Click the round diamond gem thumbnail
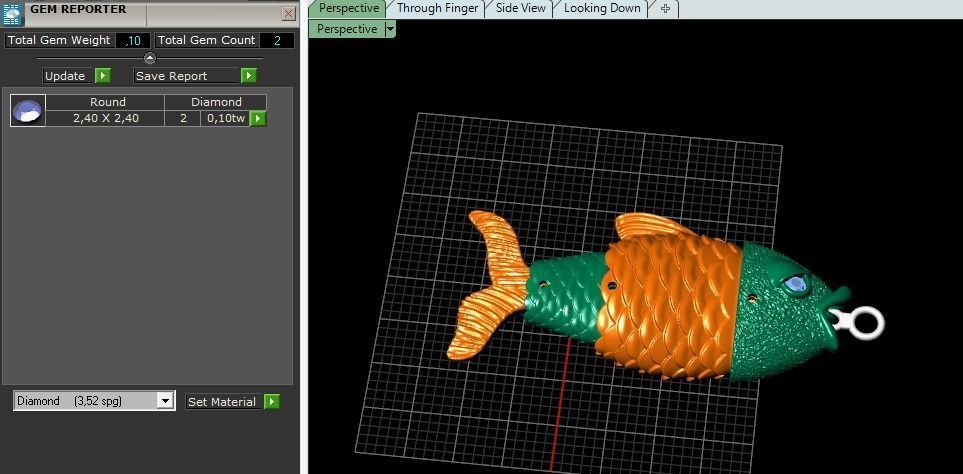This screenshot has height=474, width=963. coord(28,111)
